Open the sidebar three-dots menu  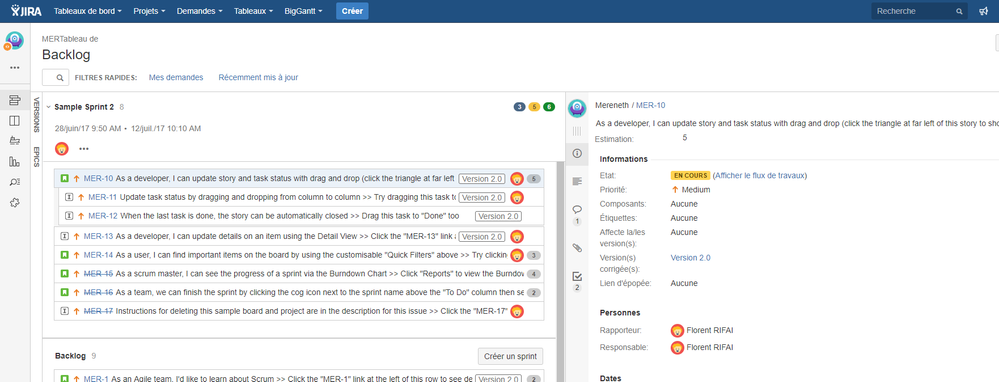coord(14,67)
